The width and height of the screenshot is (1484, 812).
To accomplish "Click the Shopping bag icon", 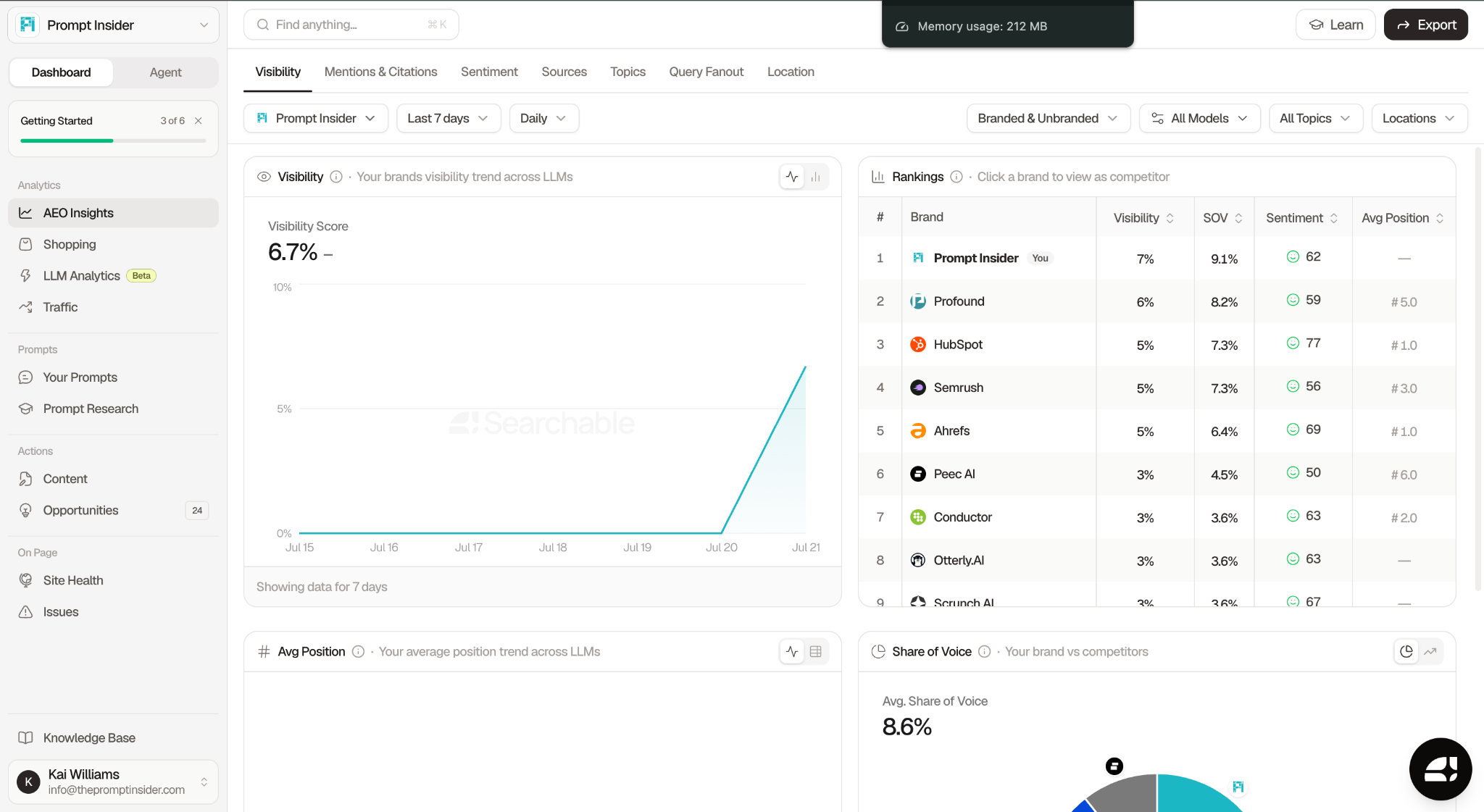I will pos(25,244).
